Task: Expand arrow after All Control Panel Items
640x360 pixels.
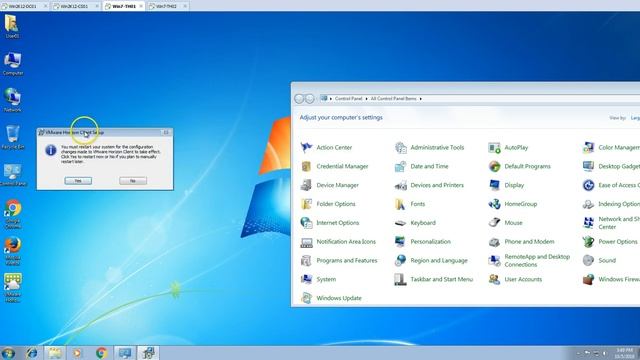Action: [420, 99]
